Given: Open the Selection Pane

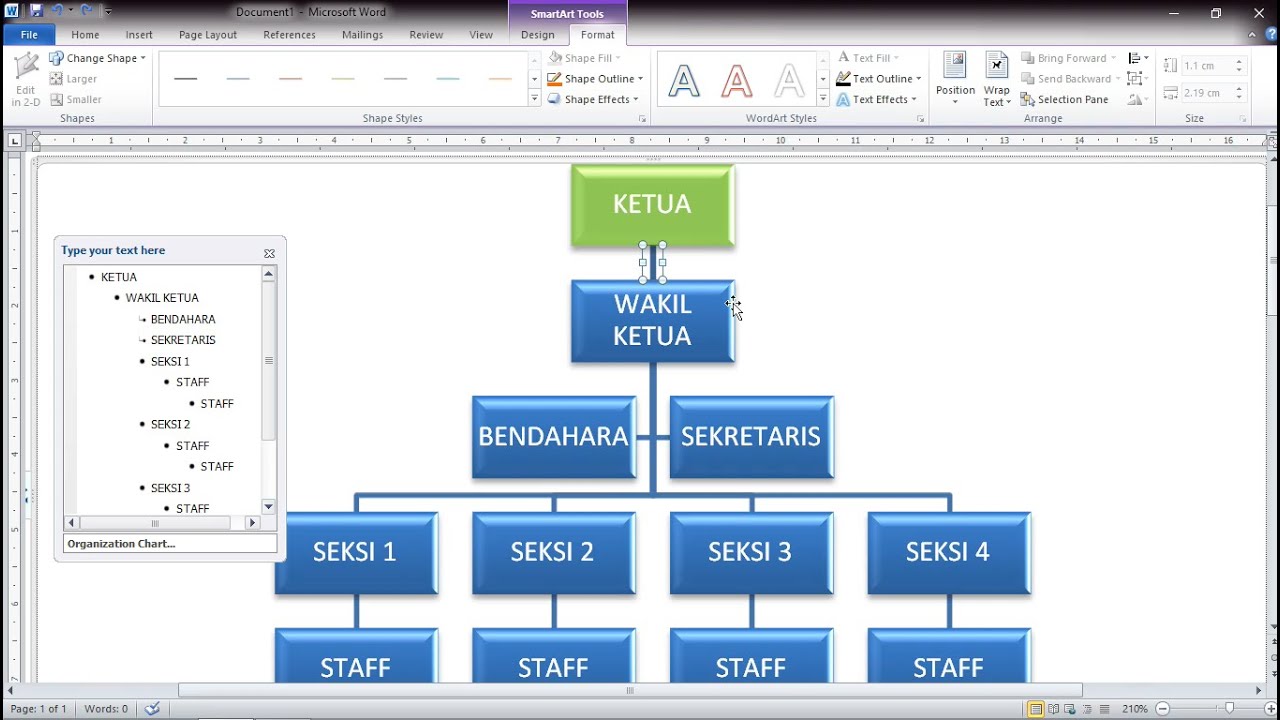Looking at the screenshot, I should pos(1064,99).
